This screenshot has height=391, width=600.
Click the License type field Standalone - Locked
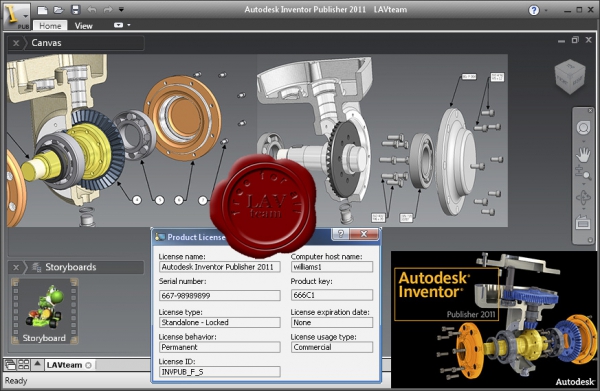point(220,323)
